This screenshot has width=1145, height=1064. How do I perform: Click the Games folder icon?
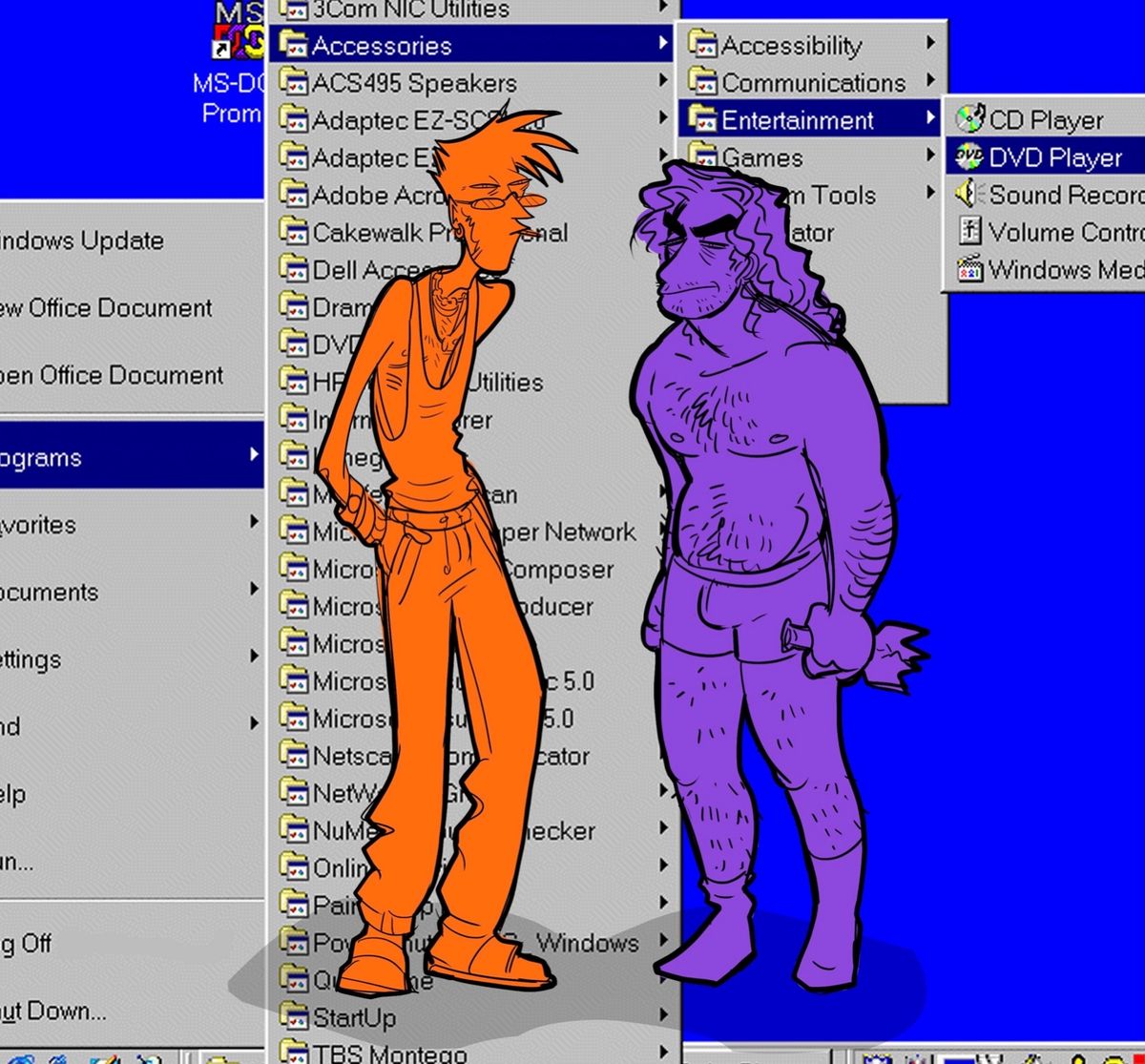point(703,156)
